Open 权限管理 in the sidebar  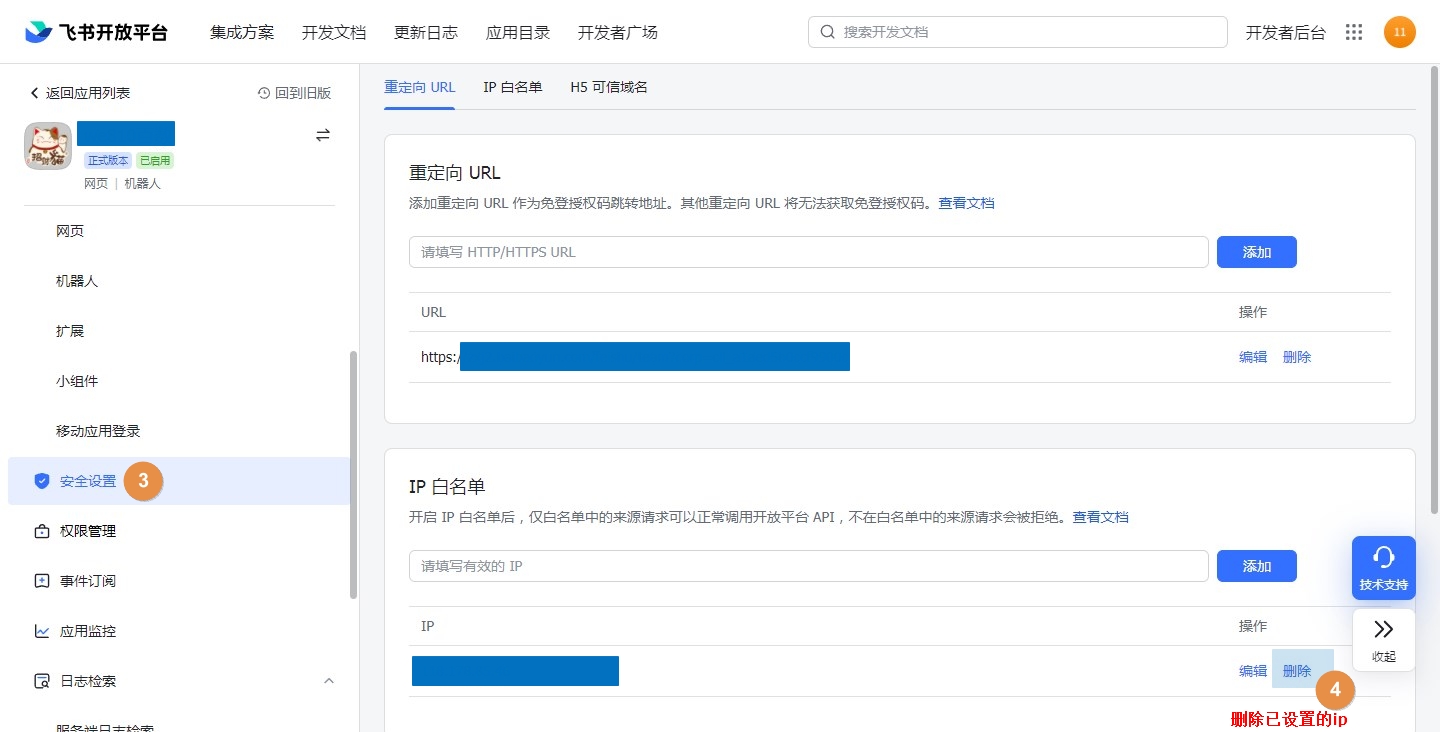(x=88, y=531)
